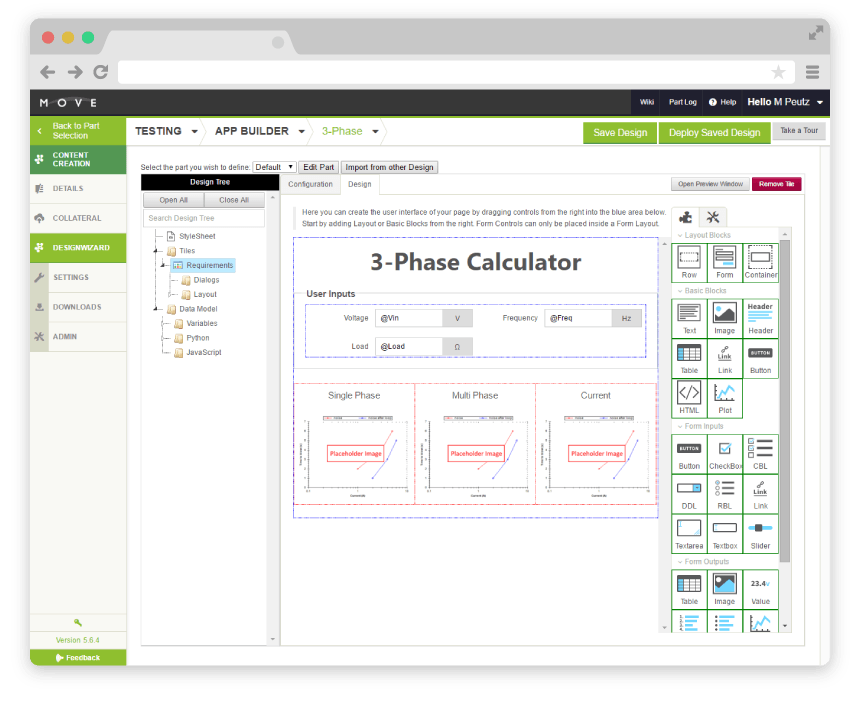
Task: Open the blocks palette tab
Action: 685,218
